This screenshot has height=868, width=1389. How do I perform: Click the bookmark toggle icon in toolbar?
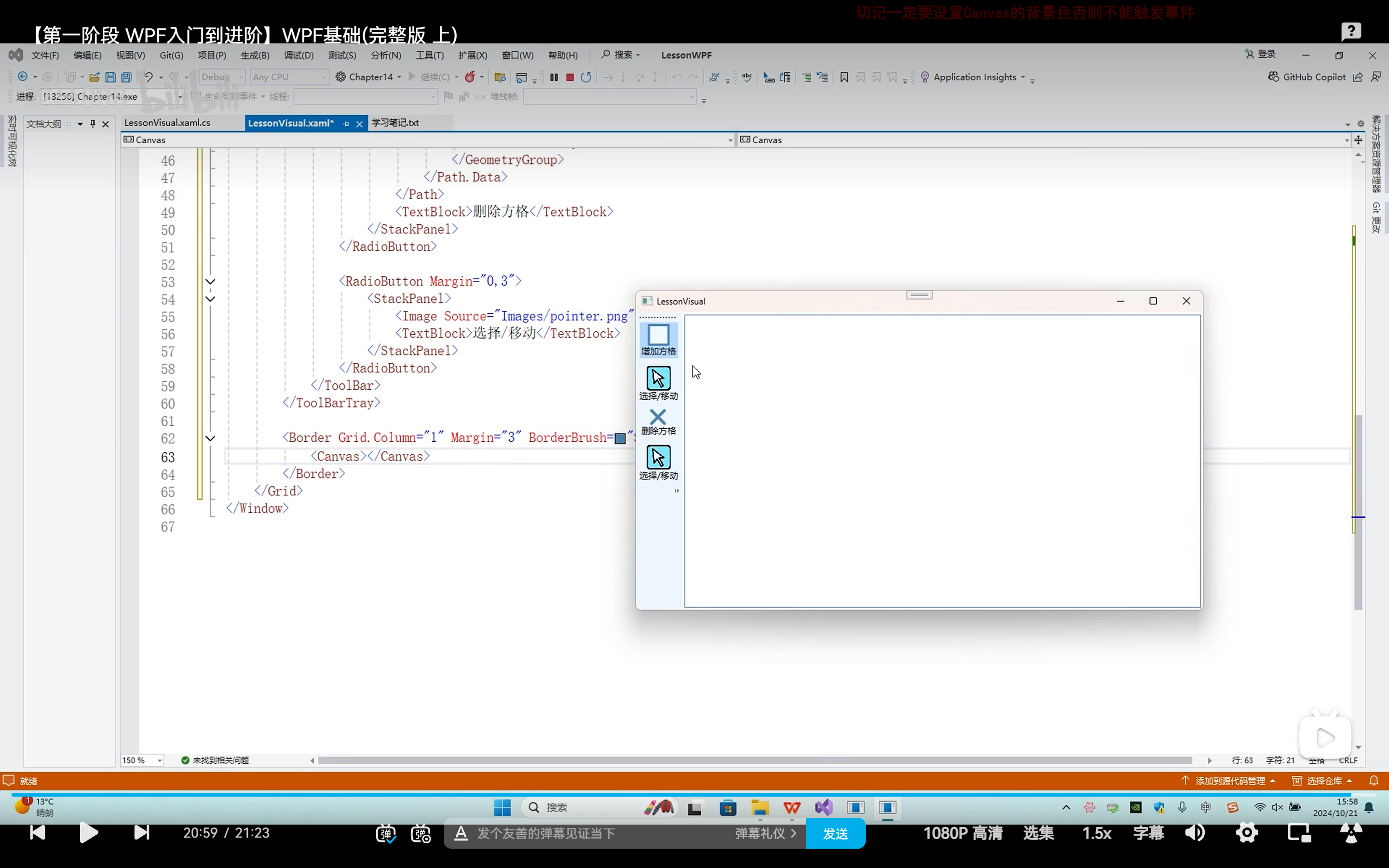pos(844,77)
